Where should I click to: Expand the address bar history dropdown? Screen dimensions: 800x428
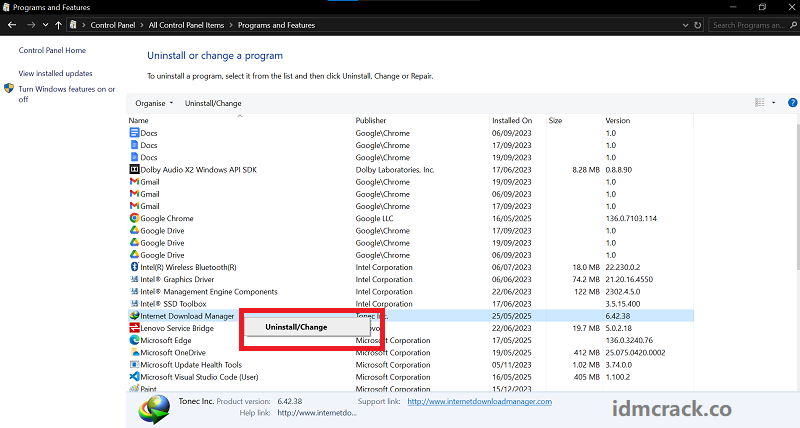point(685,25)
